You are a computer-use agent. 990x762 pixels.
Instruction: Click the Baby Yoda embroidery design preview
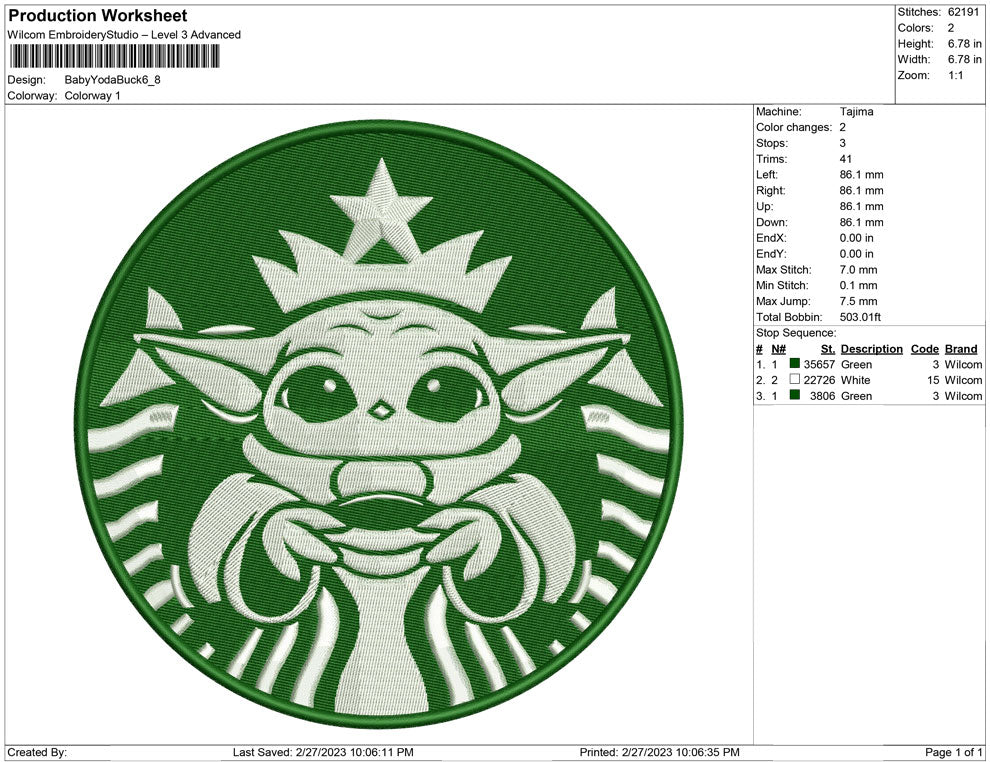point(379,425)
